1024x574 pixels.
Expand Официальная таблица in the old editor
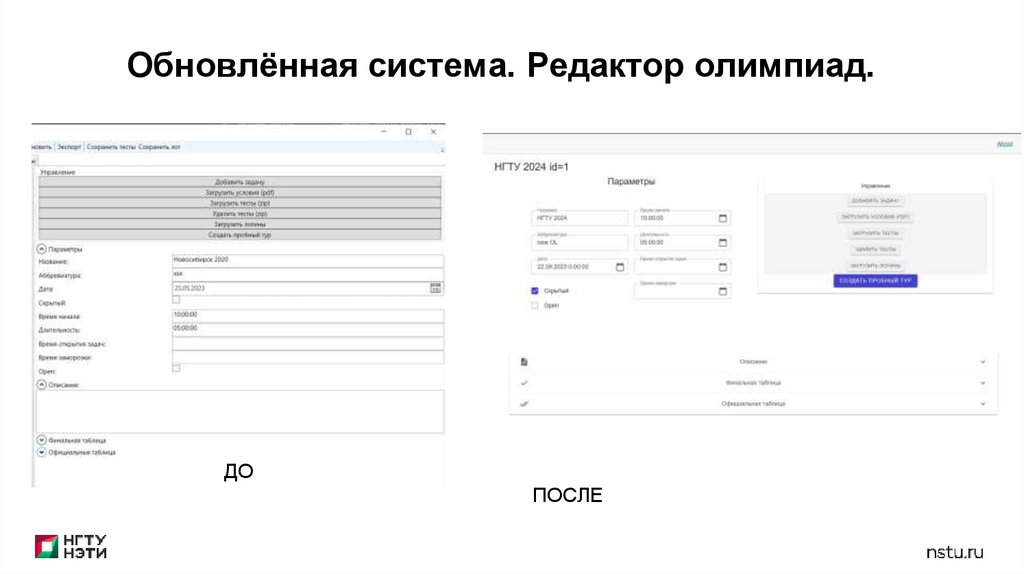pyautogui.click(x=42, y=452)
